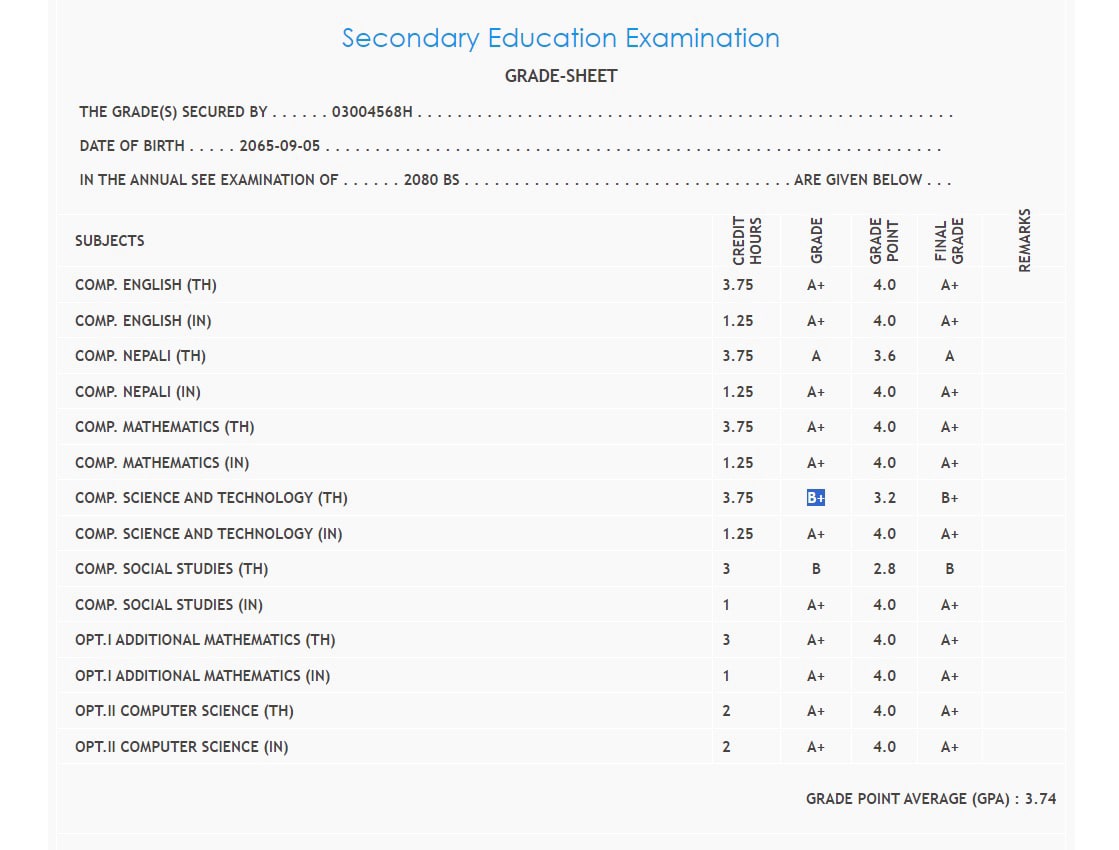Click the 2.8 grade point value
The height and width of the screenshot is (850, 1119).
(x=884, y=569)
